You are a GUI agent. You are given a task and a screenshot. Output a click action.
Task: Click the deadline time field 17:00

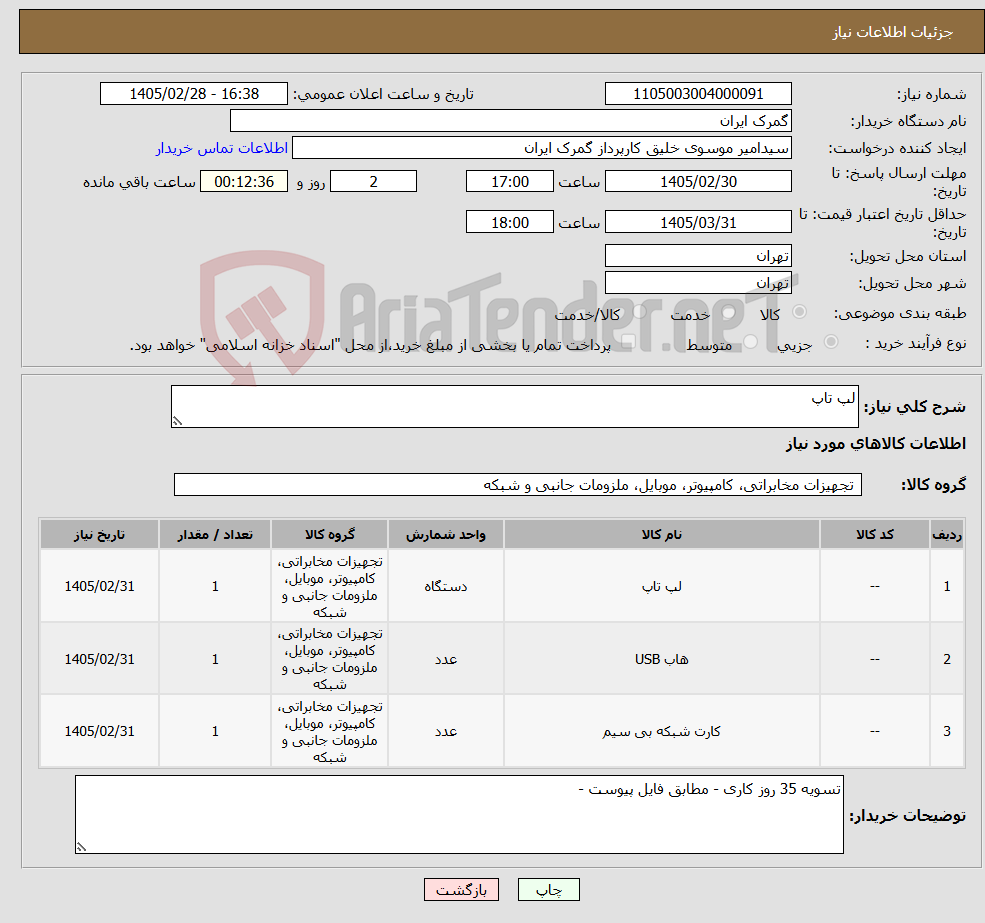(509, 182)
